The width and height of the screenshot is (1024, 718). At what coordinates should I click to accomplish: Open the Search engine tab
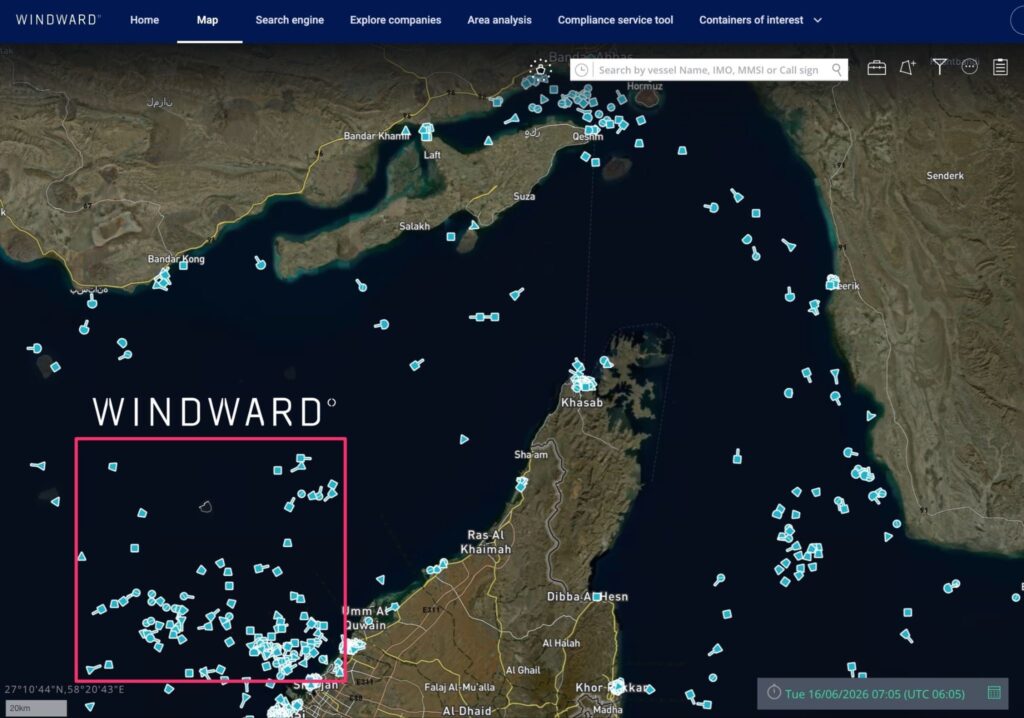289,20
